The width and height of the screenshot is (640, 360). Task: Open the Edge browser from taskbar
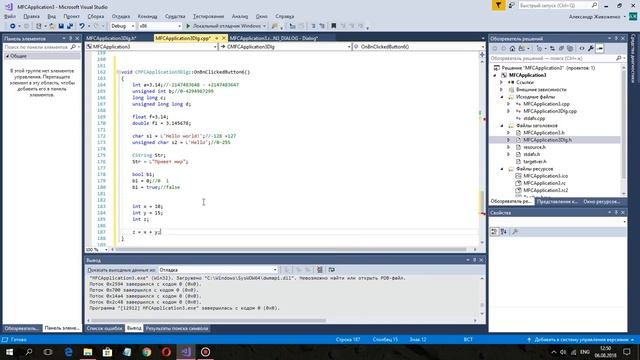68,352
